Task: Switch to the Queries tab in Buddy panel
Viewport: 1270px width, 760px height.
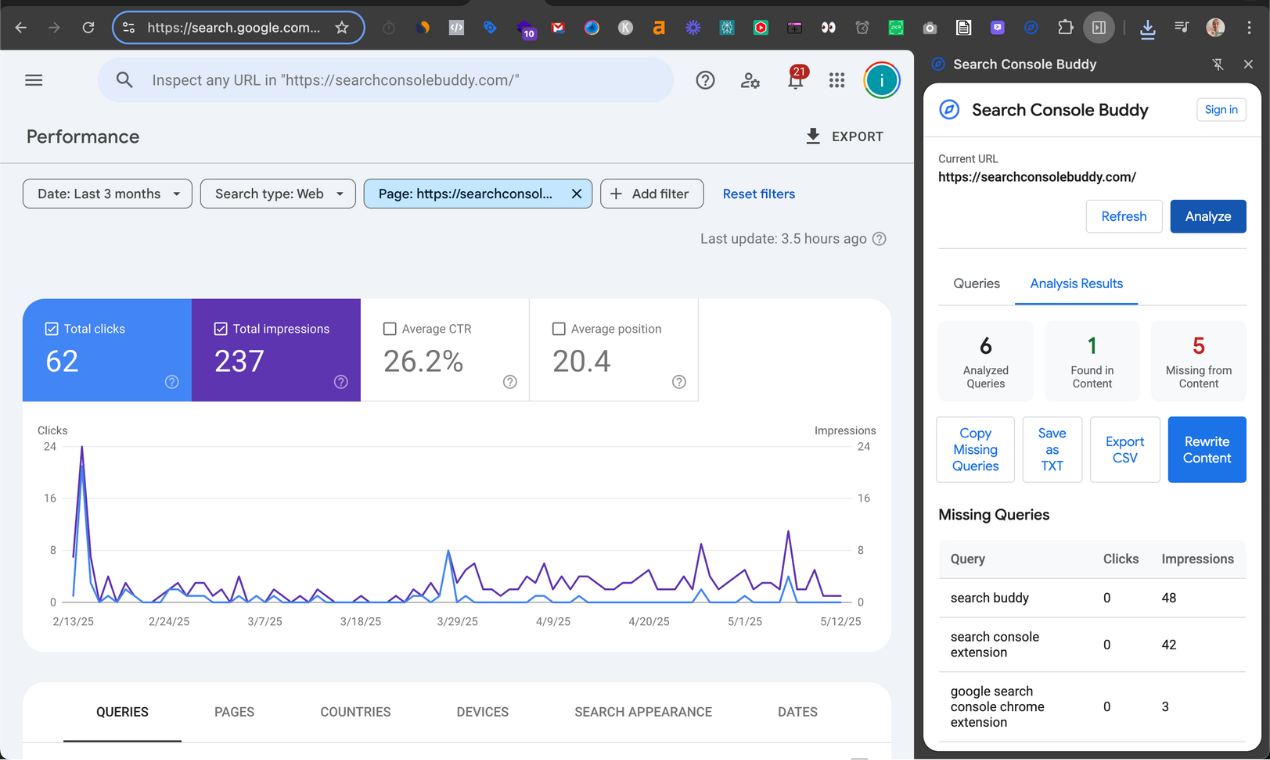Action: coord(976,284)
